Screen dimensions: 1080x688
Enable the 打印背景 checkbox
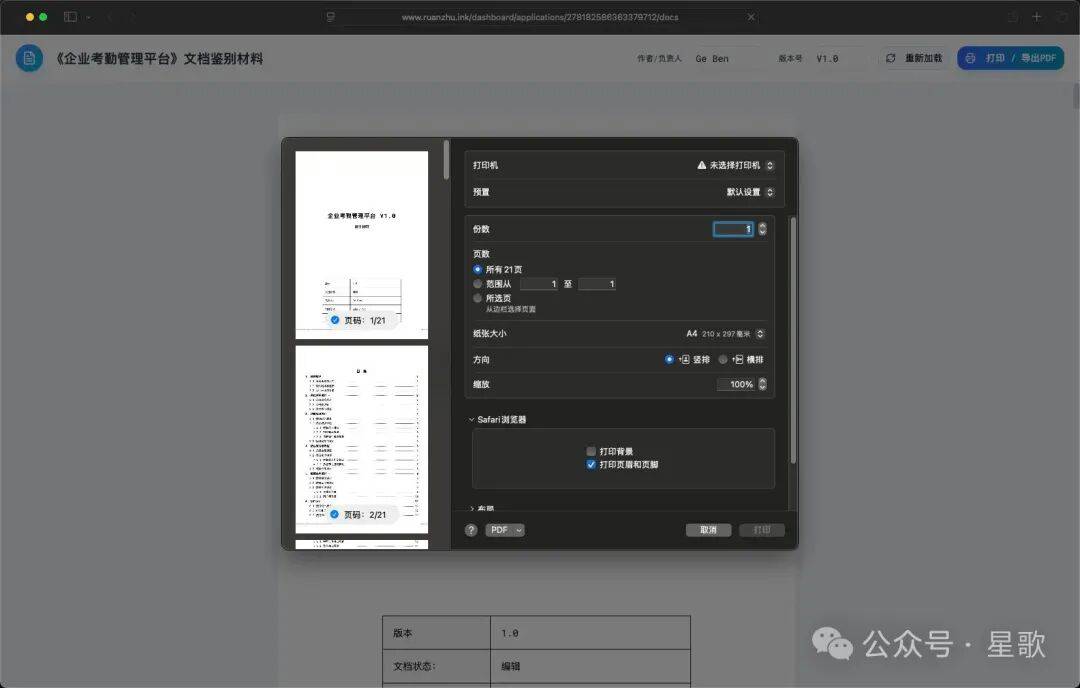tap(591, 452)
